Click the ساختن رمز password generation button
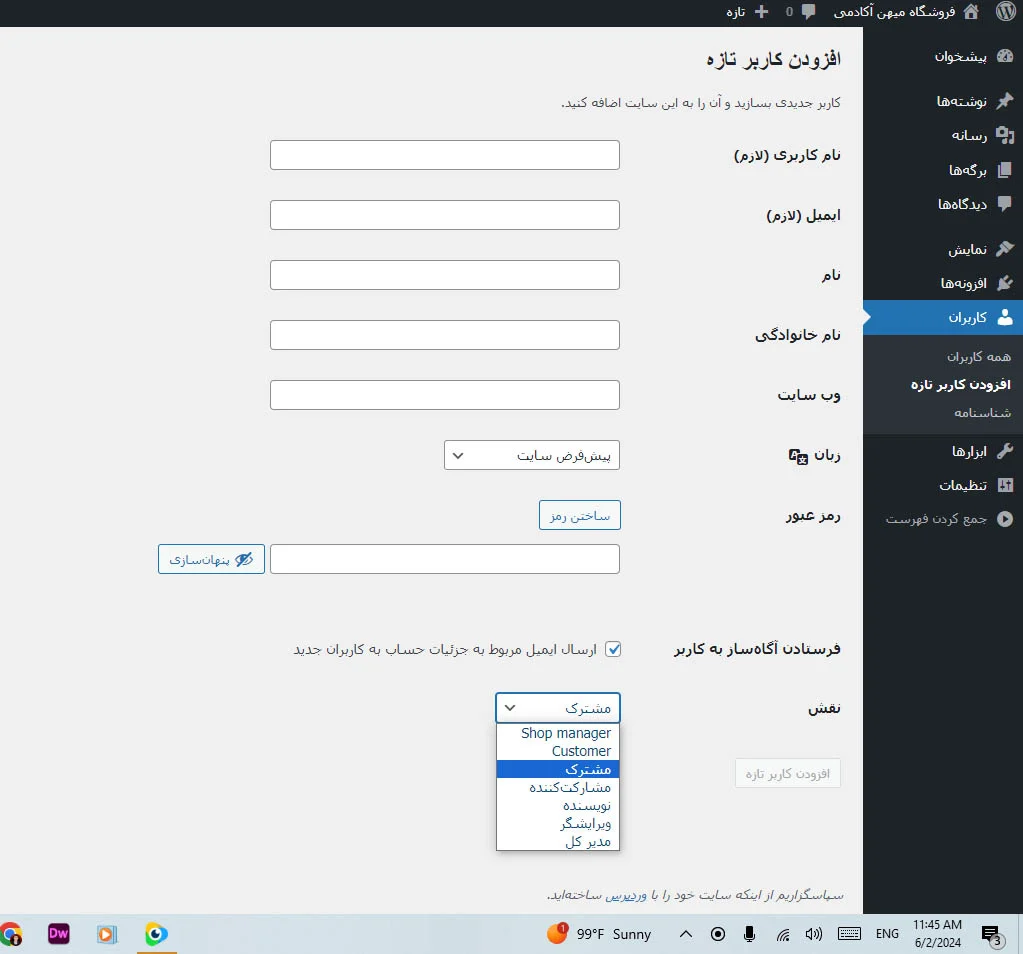 pos(579,515)
